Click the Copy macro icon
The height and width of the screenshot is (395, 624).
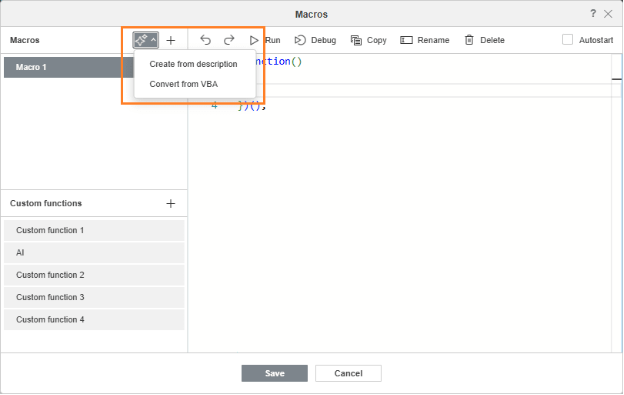pyautogui.click(x=356, y=40)
